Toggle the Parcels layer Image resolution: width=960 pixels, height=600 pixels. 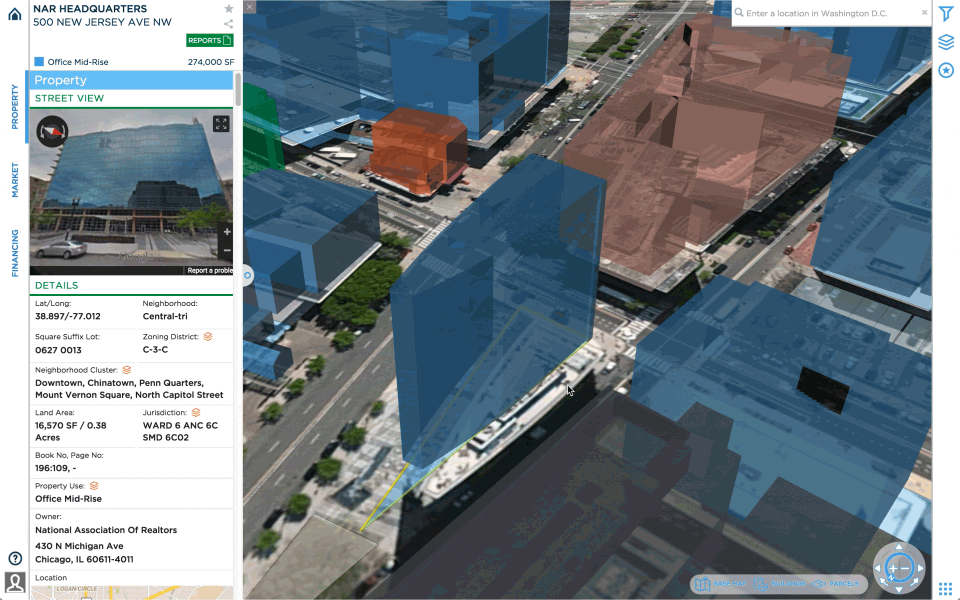[x=835, y=583]
